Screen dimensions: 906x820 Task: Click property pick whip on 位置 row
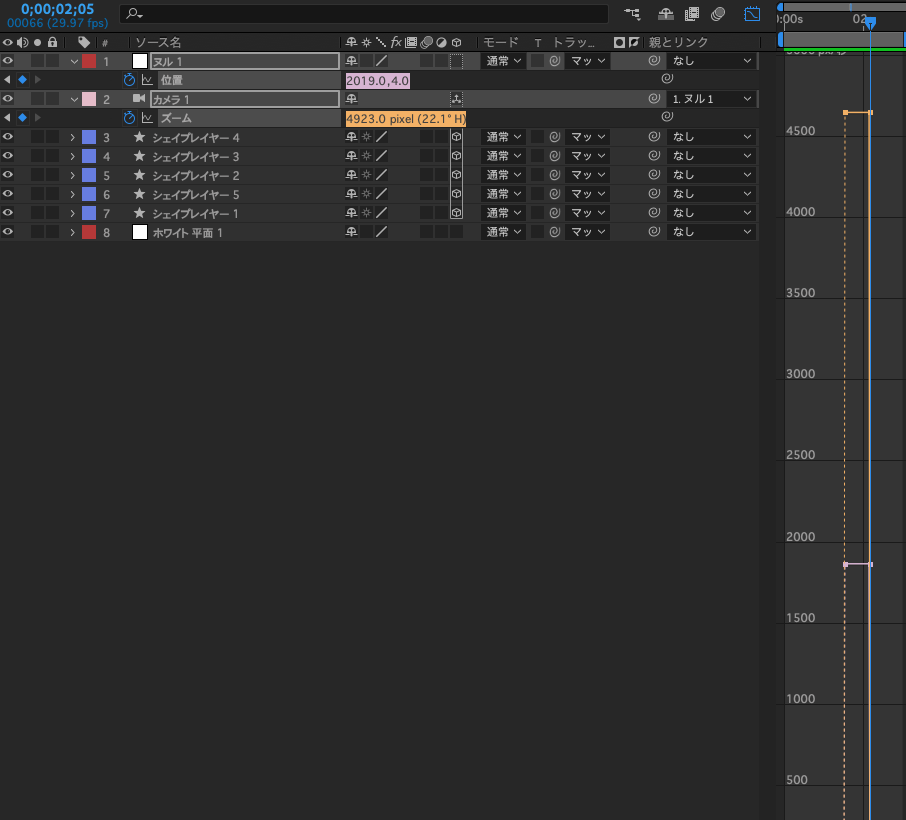[x=667, y=79]
